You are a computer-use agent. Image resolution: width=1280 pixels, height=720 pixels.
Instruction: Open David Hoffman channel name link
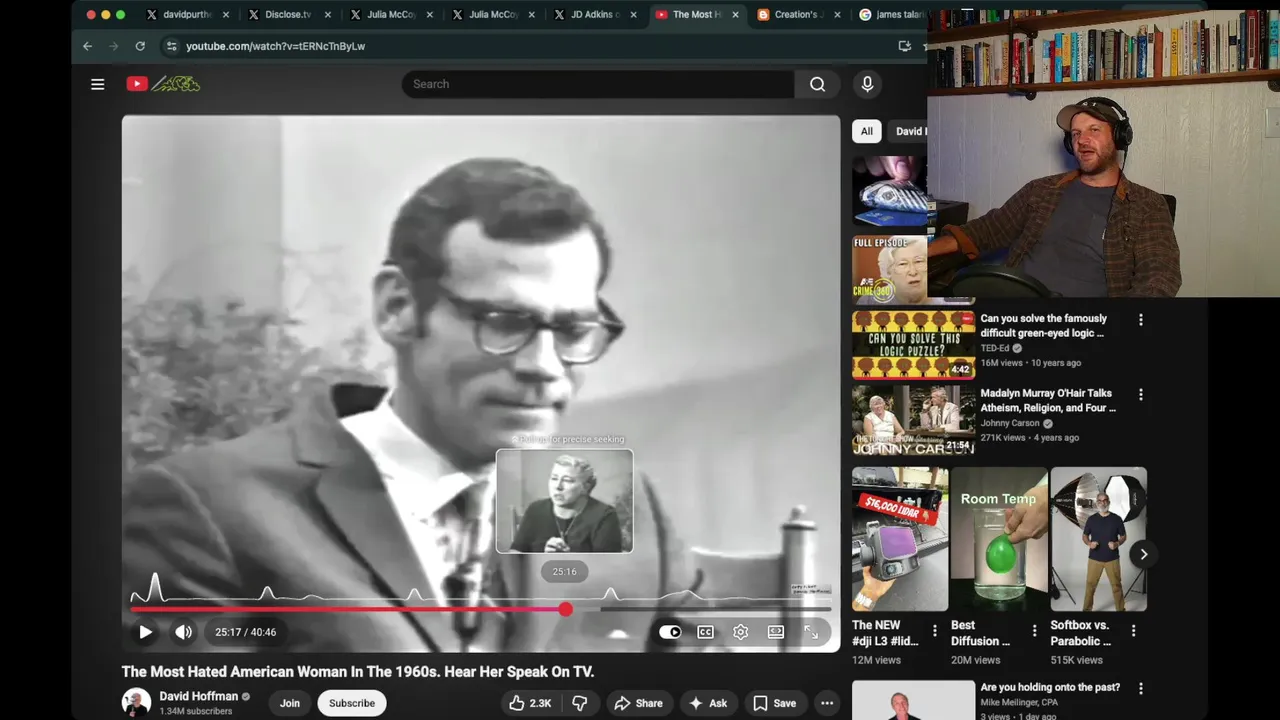pos(199,696)
